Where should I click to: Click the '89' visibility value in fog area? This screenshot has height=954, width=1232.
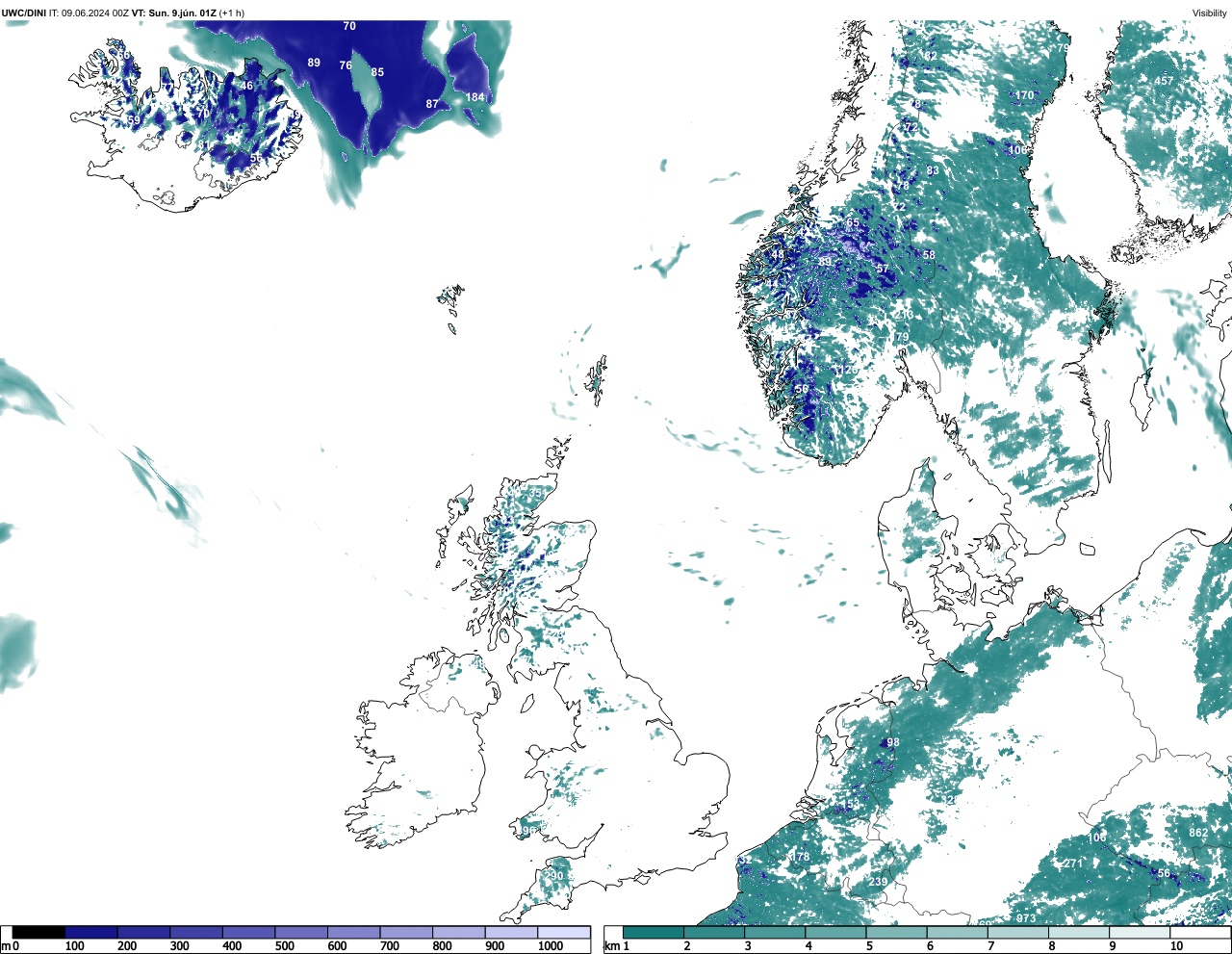point(314,63)
